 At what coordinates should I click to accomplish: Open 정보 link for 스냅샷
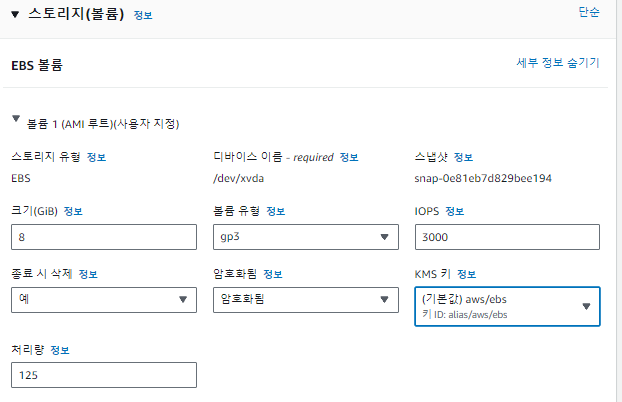pyautogui.click(x=463, y=157)
